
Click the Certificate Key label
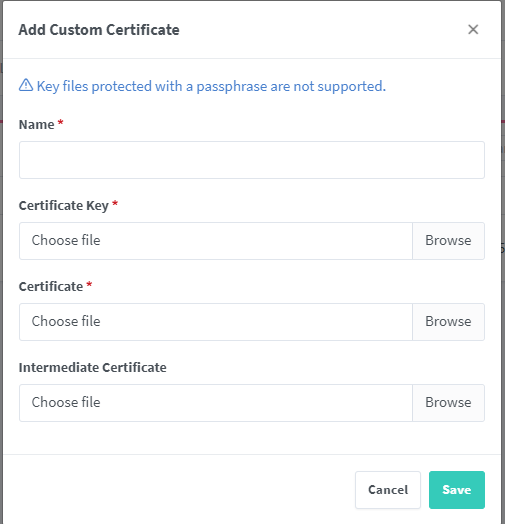(64, 206)
